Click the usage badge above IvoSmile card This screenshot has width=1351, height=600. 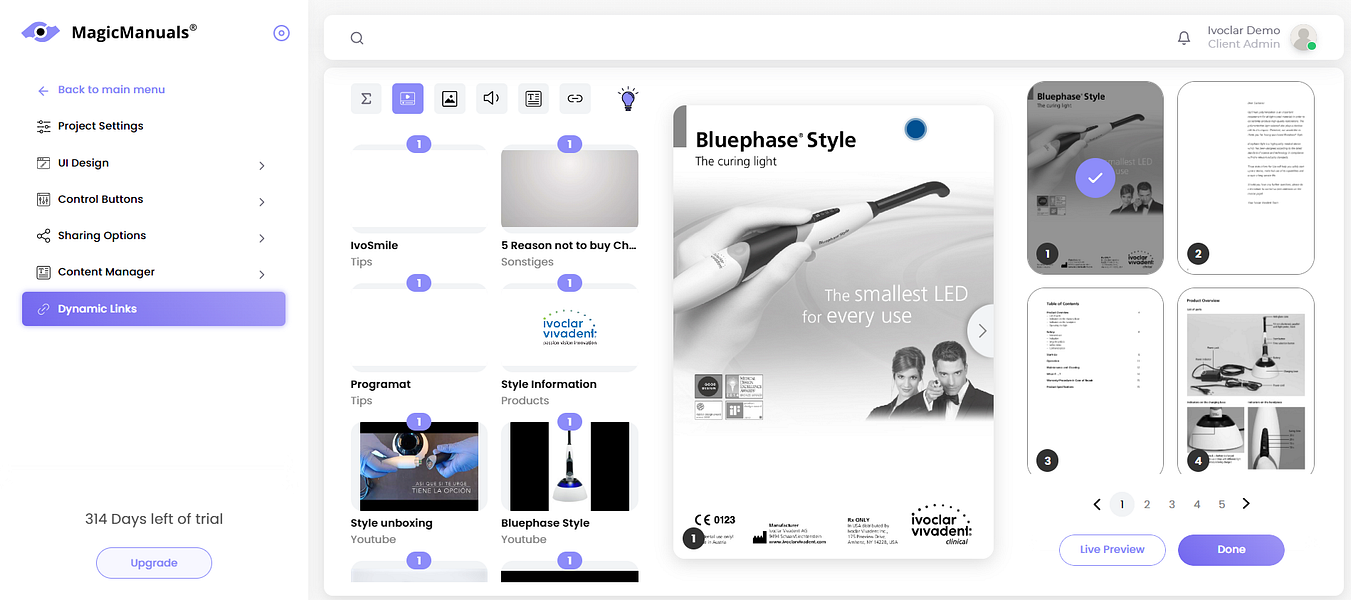click(x=419, y=144)
